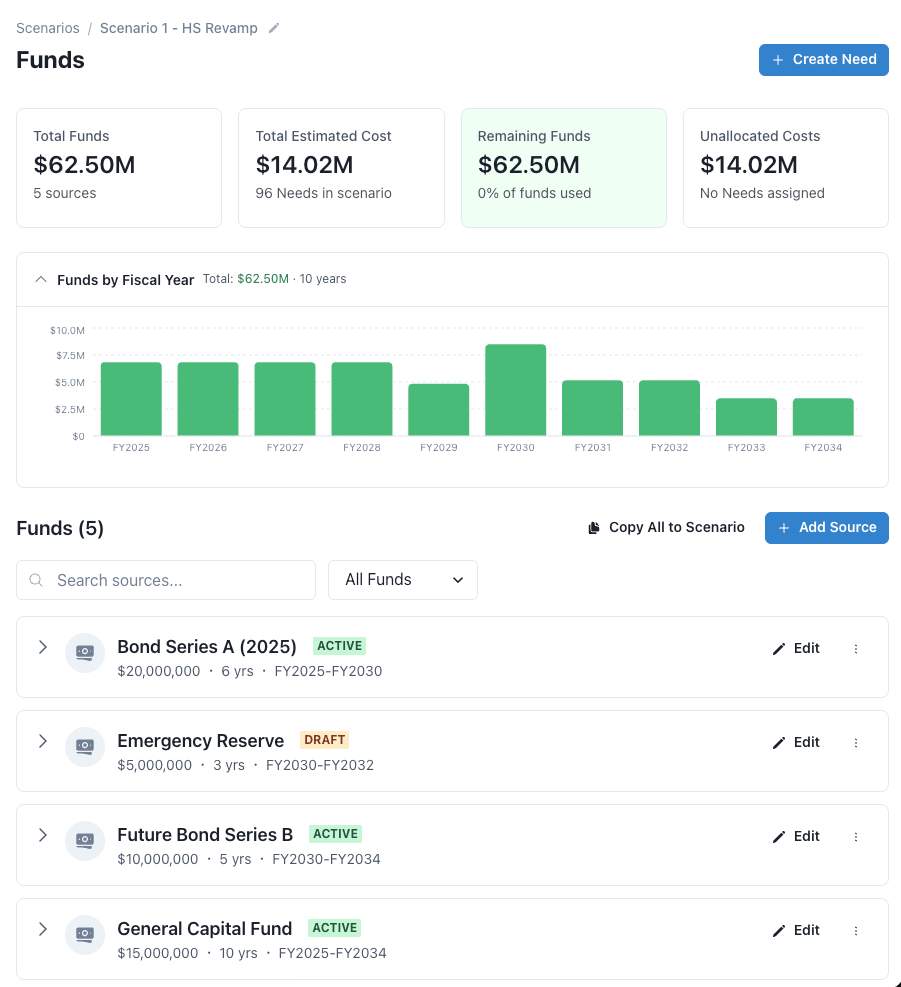Viewport: 901px width, 987px height.
Task: Click the FY2026 bar in chart
Action: pyautogui.click(x=208, y=399)
